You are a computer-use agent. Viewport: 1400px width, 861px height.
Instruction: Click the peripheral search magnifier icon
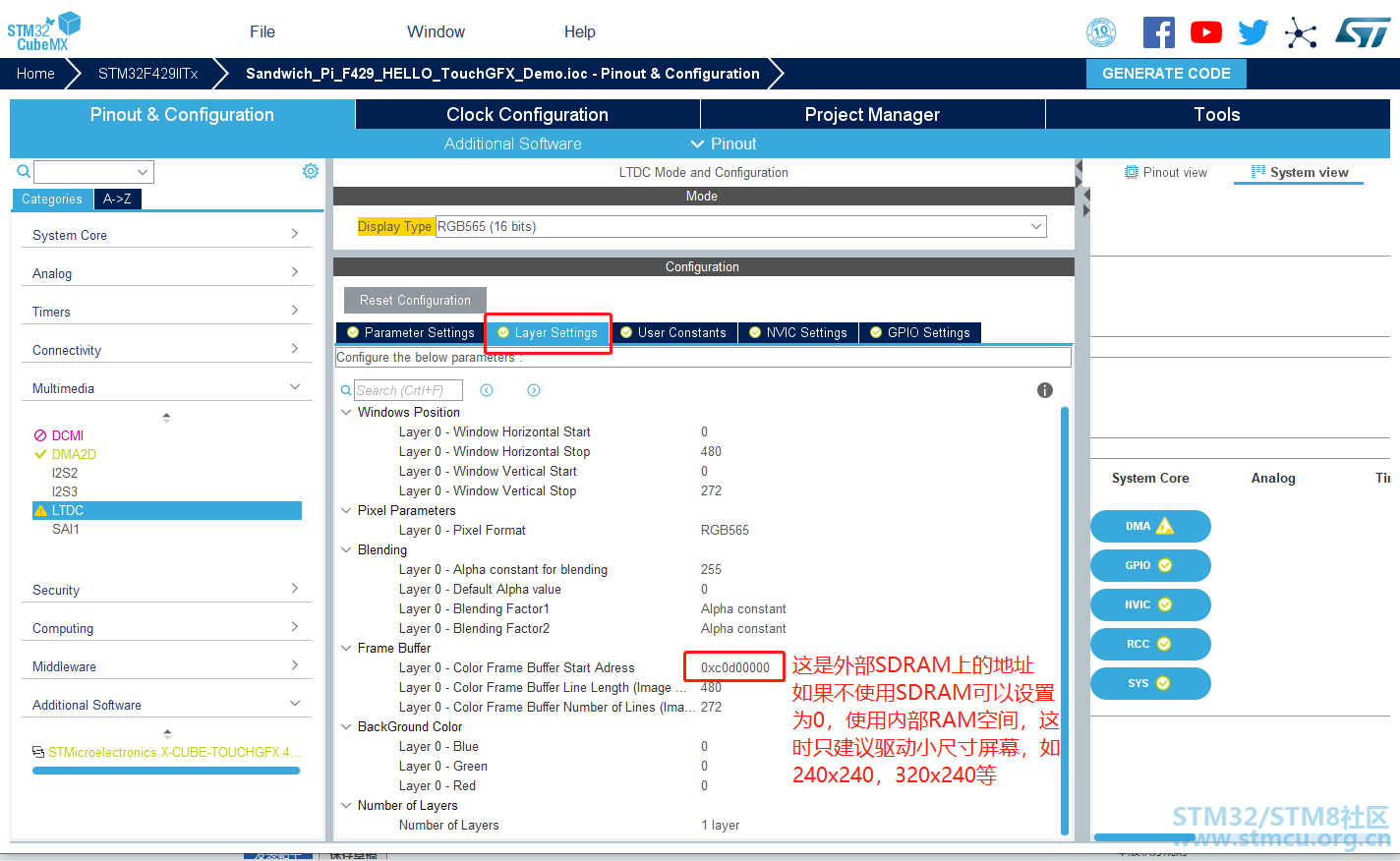pos(24,172)
